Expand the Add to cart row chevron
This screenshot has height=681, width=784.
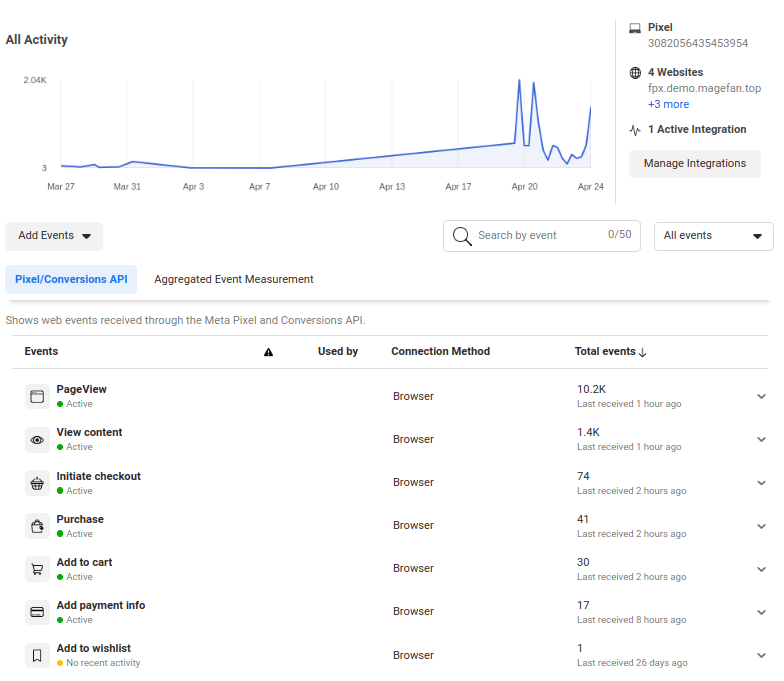(x=762, y=570)
